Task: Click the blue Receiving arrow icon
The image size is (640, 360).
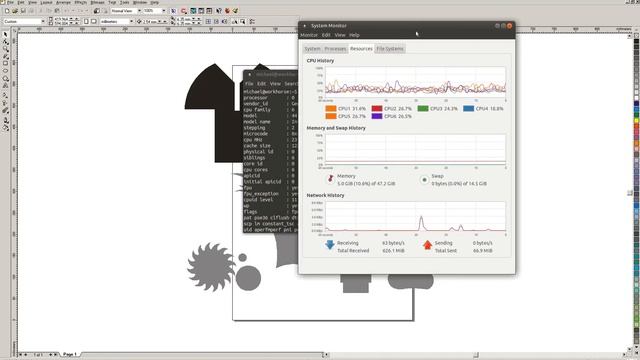Action: click(330, 245)
